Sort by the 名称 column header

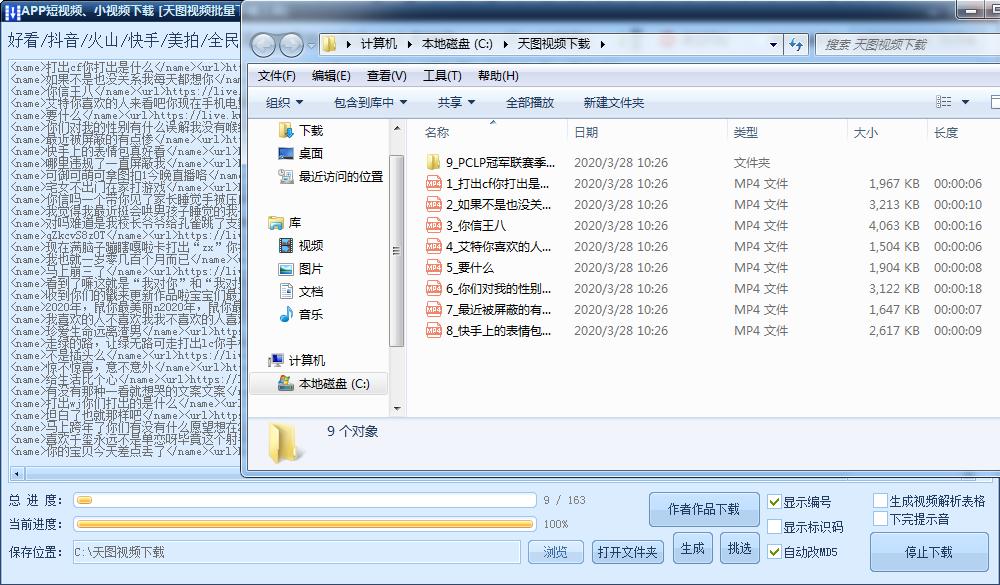[x=437, y=133]
